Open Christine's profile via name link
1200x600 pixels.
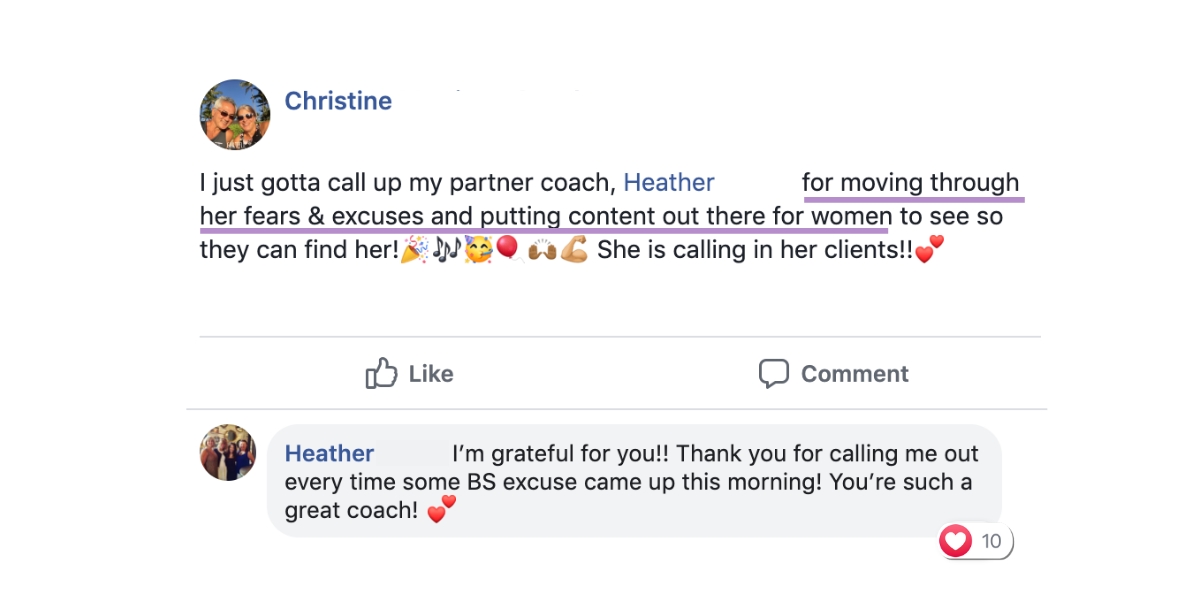pyautogui.click(x=338, y=101)
